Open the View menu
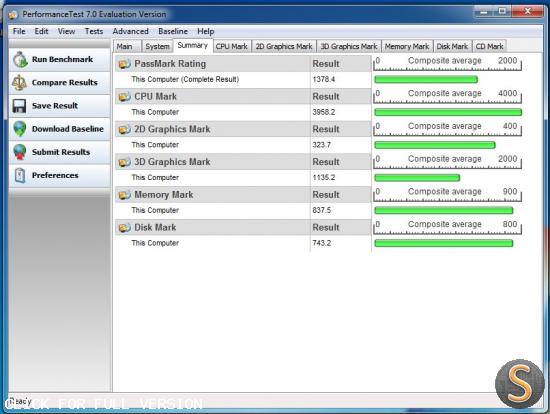The width and height of the screenshot is (550, 414). pyautogui.click(x=66, y=31)
